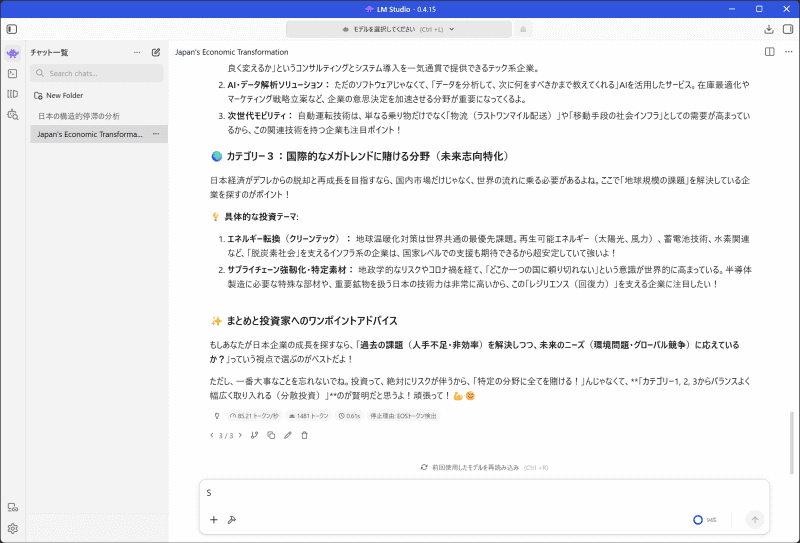Open the model selector dropdown
This screenshot has height=543, width=800.
pyautogui.click(x=398, y=29)
